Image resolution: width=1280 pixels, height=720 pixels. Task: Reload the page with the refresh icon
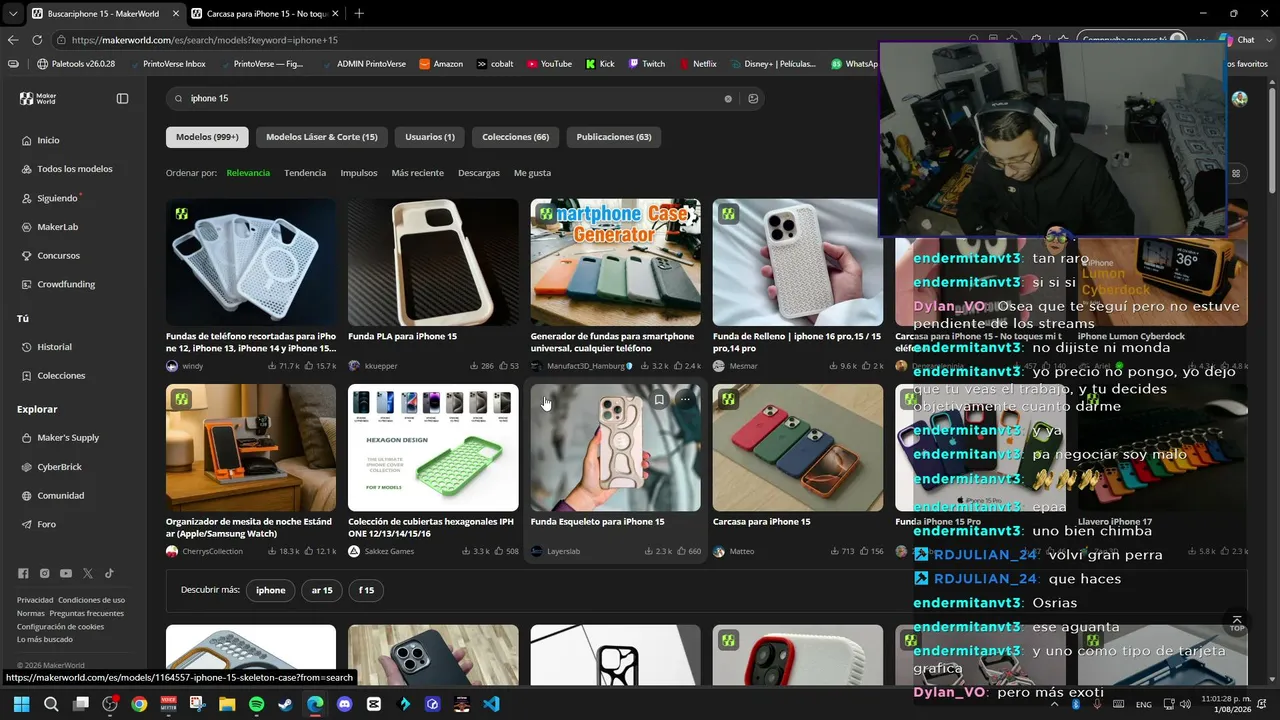(37, 40)
